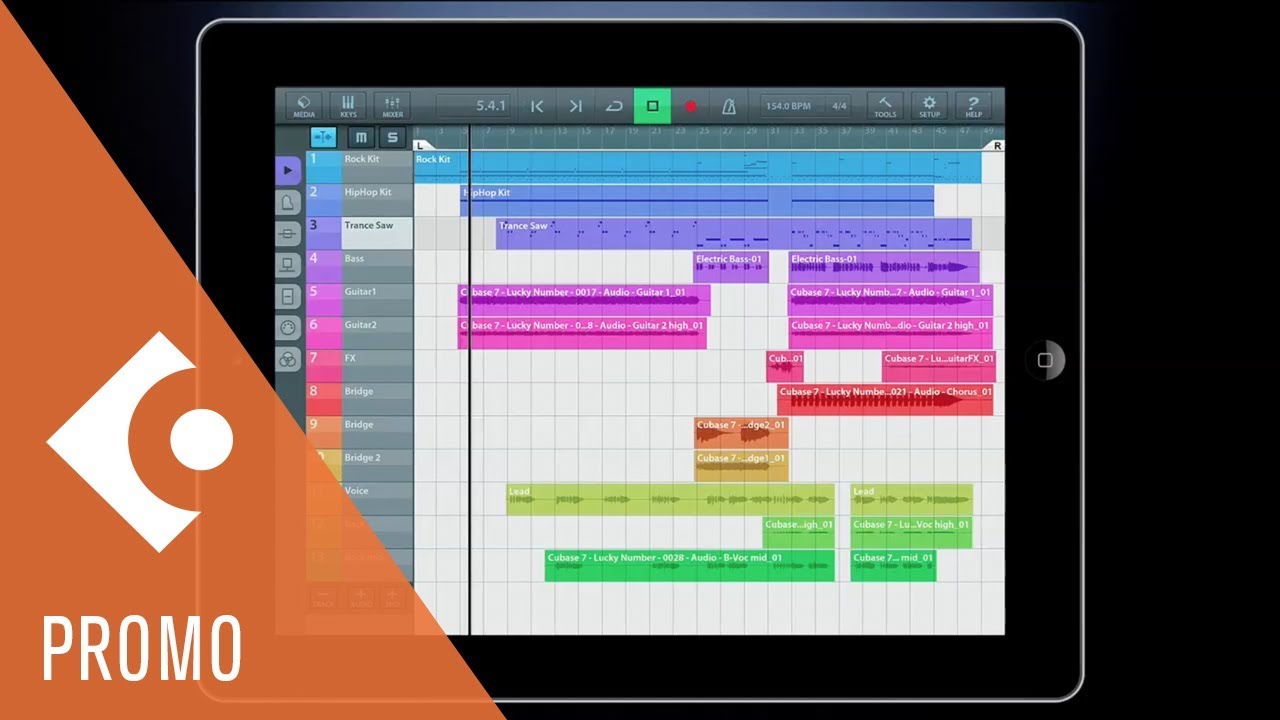1280x720 pixels.
Task: Open the instrument (piano) inspector section
Action: [288, 203]
